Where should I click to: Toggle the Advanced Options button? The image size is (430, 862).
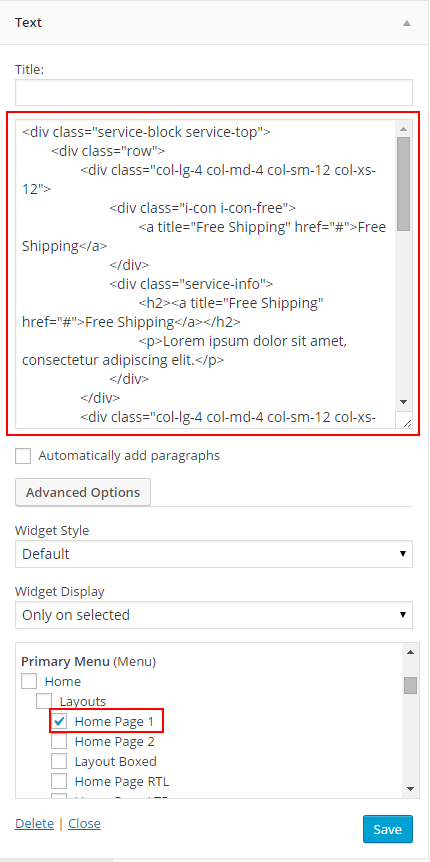pos(83,492)
